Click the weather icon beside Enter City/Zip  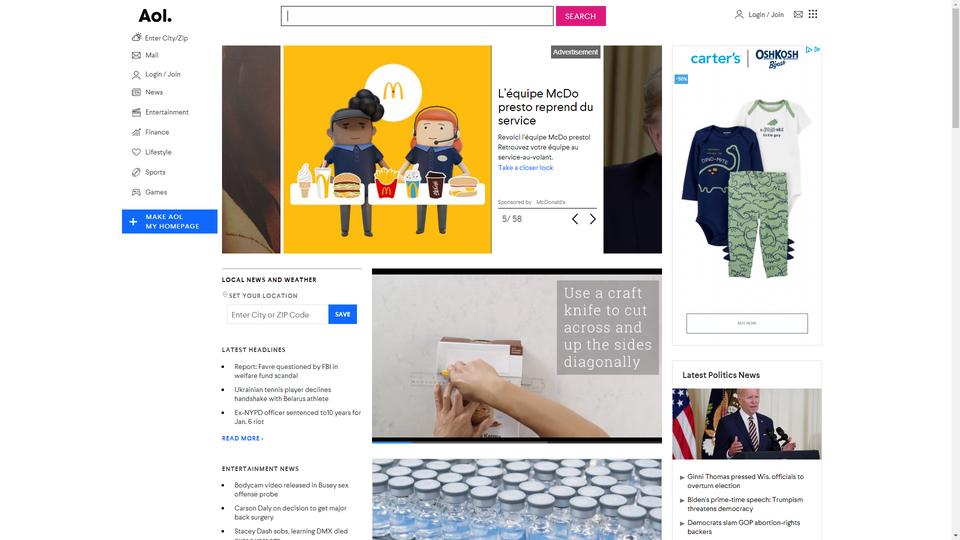pos(137,37)
